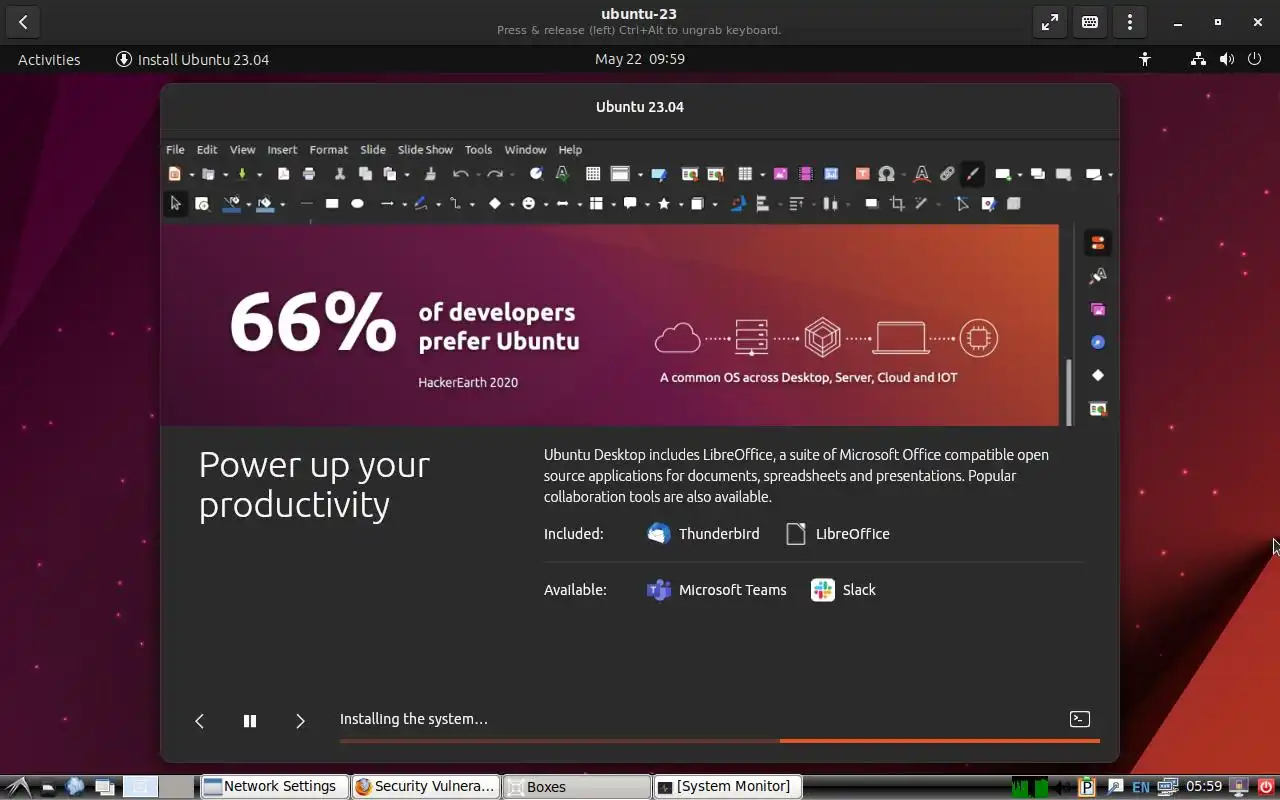Launch the web browser globe icon
This screenshot has height=800, width=1280.
click(x=75, y=787)
